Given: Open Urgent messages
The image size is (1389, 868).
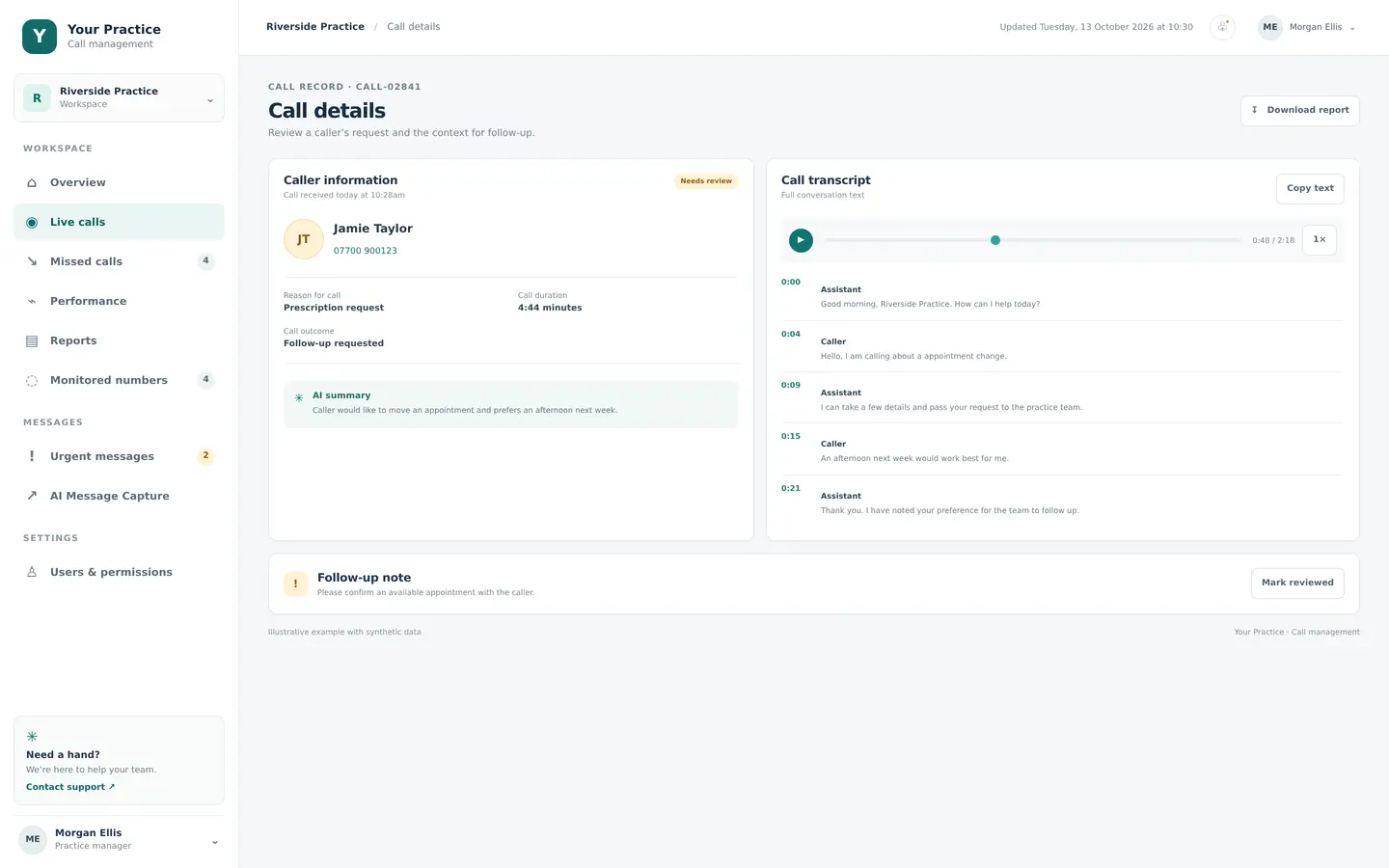Looking at the screenshot, I should 119,456.
